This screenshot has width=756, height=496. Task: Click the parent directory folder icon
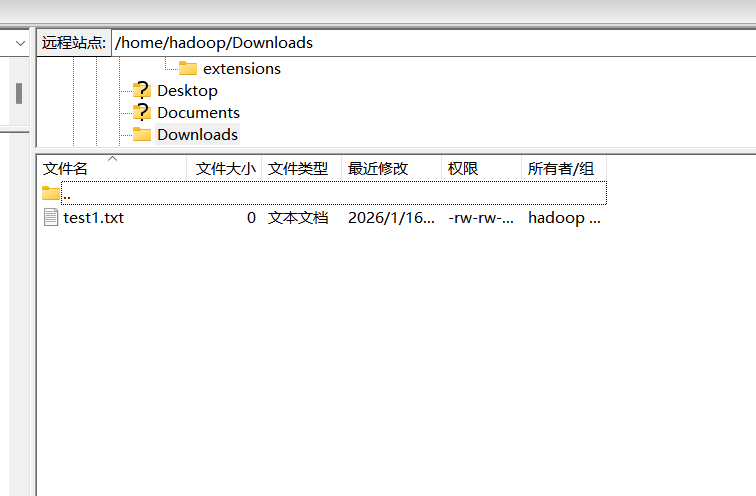coord(51,193)
